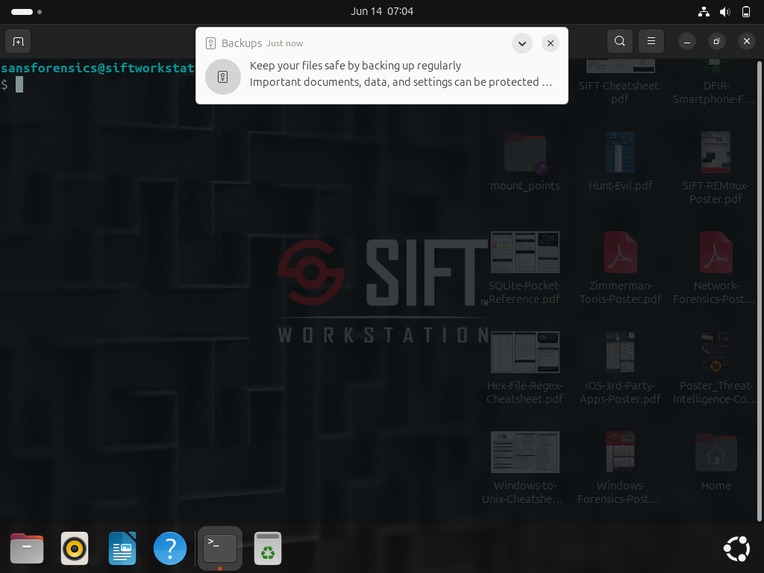The width and height of the screenshot is (764, 573).
Task: Select Home folder on desktop
Action: coord(716,462)
